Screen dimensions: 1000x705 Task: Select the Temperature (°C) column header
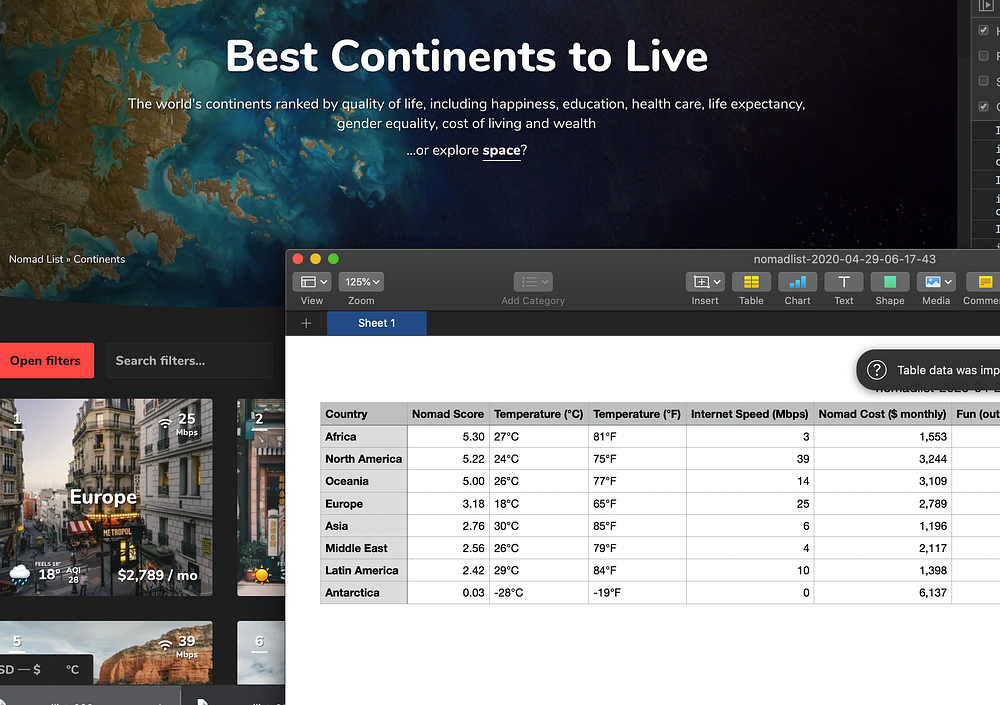(539, 414)
